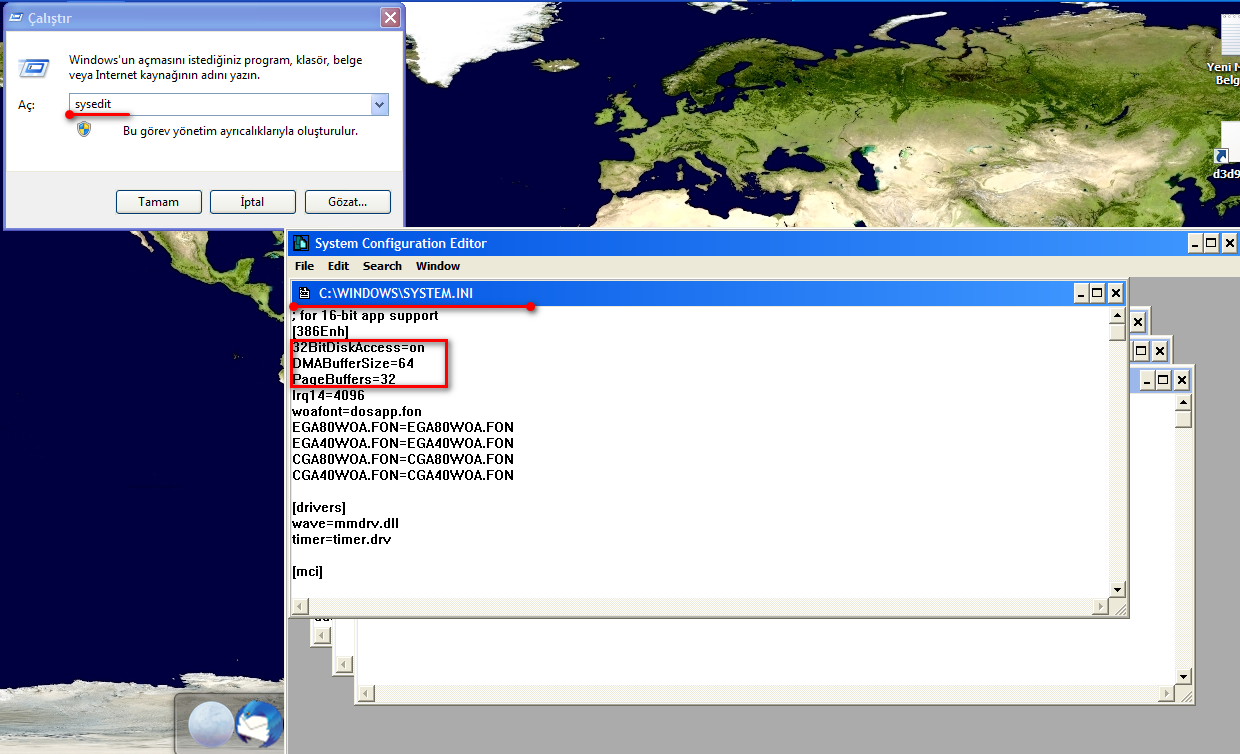Click the 'EGA40WOA.FON=EGA40WOA.FON' line
The width and height of the screenshot is (1240, 754).
pos(403,443)
